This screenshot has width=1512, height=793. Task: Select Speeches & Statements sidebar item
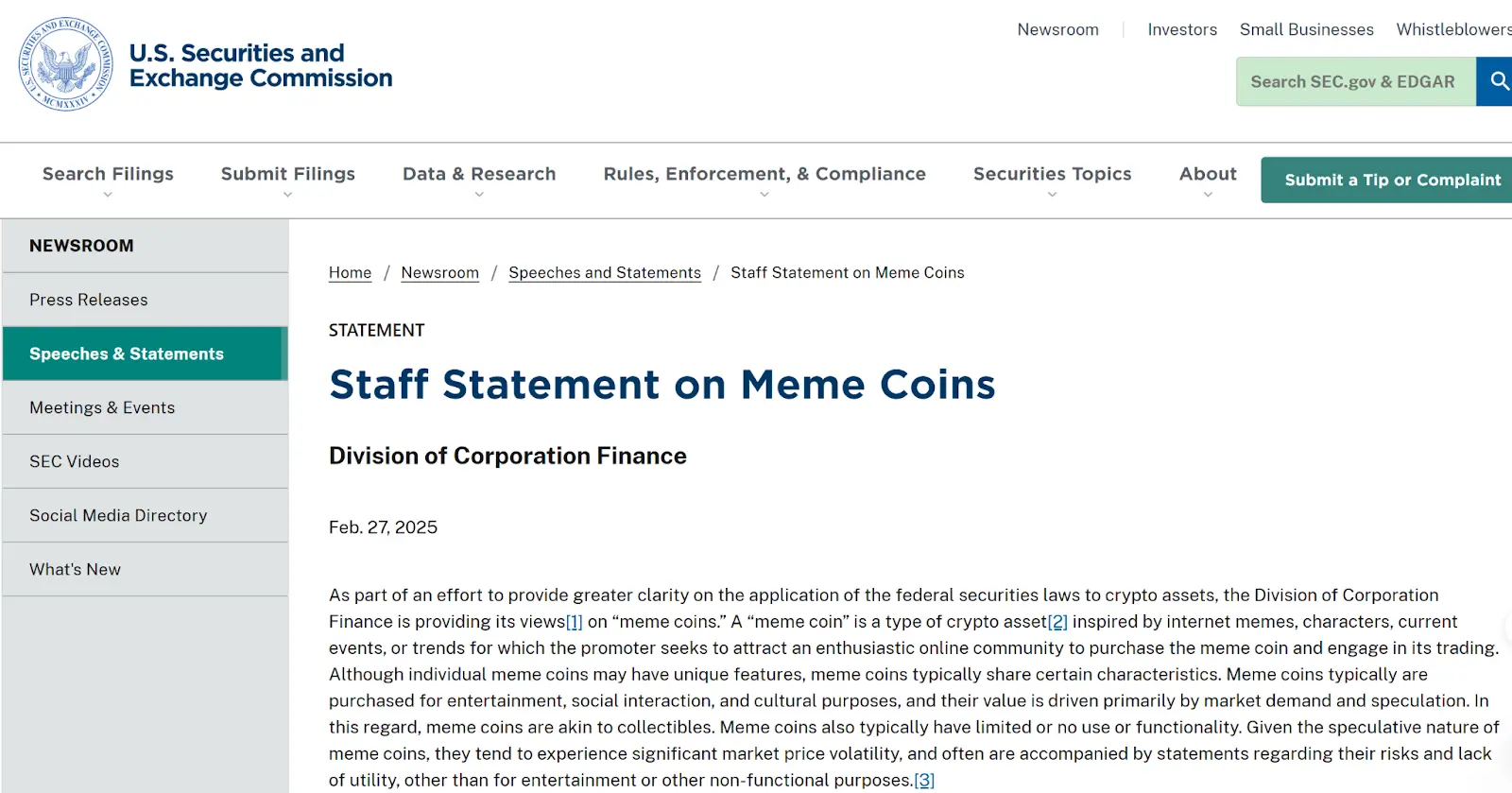[146, 353]
